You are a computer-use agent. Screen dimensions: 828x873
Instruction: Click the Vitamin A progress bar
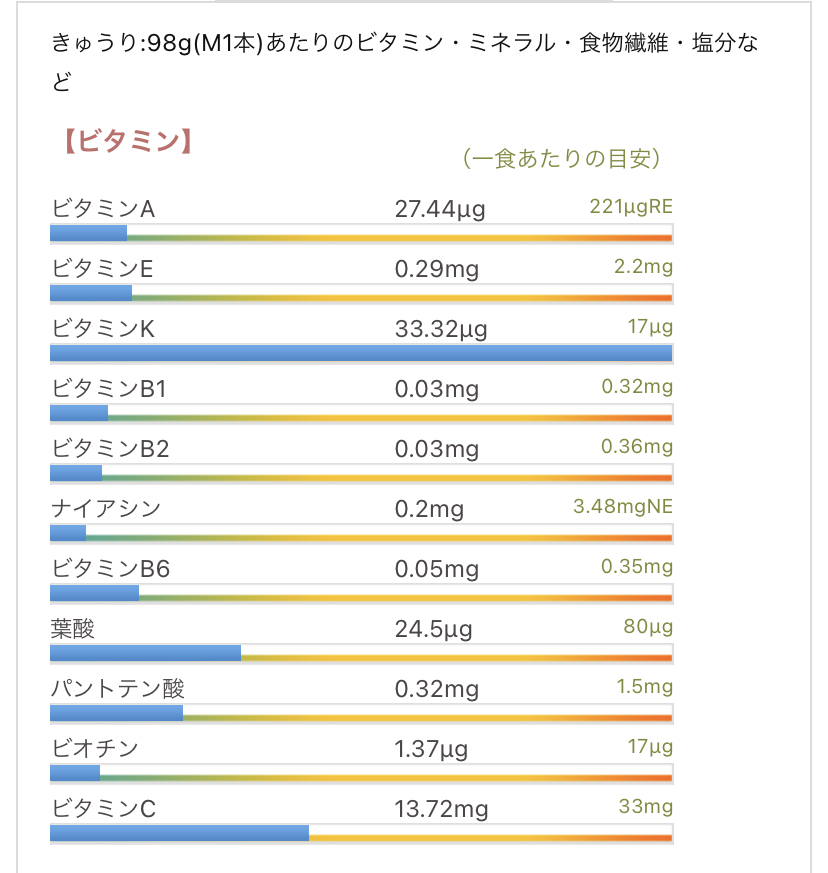[361, 234]
